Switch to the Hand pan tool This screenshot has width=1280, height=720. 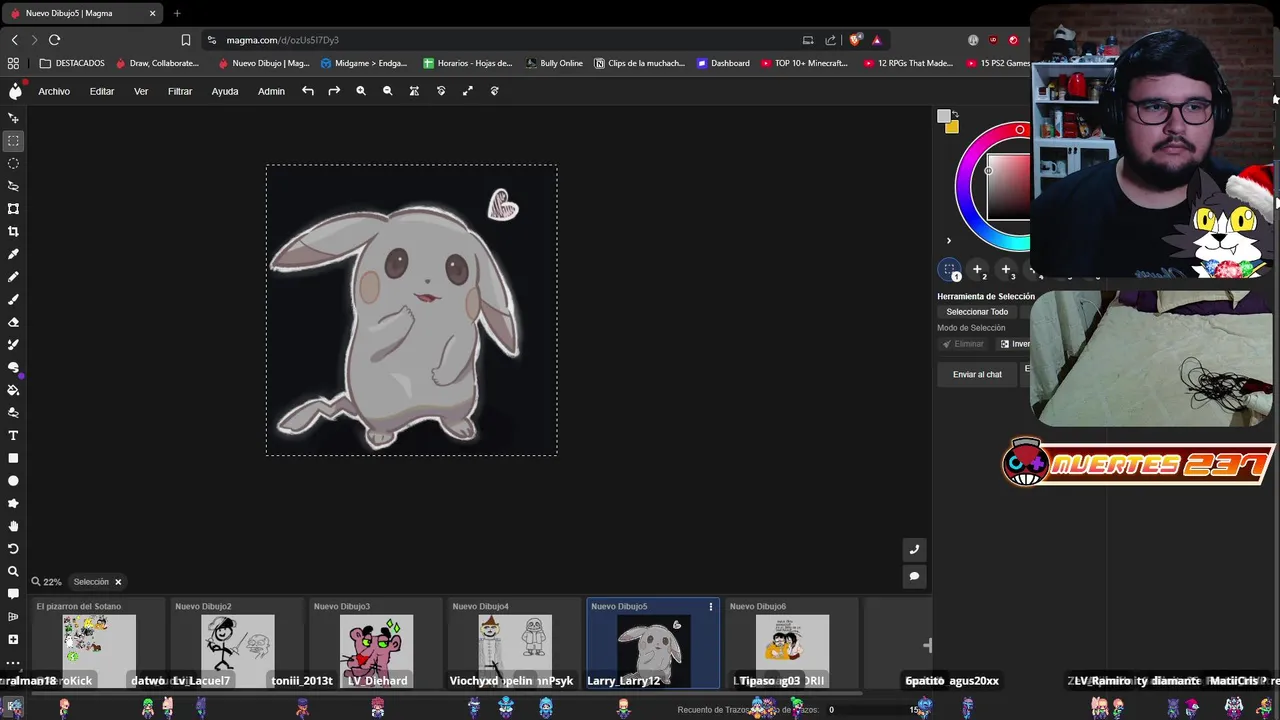[x=13, y=526]
